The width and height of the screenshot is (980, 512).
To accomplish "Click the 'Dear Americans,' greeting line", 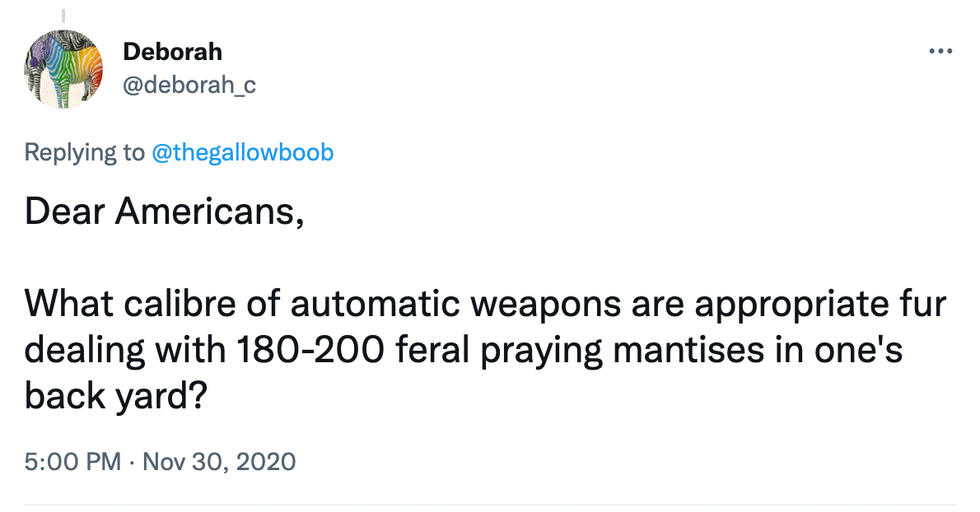I will point(164,212).
